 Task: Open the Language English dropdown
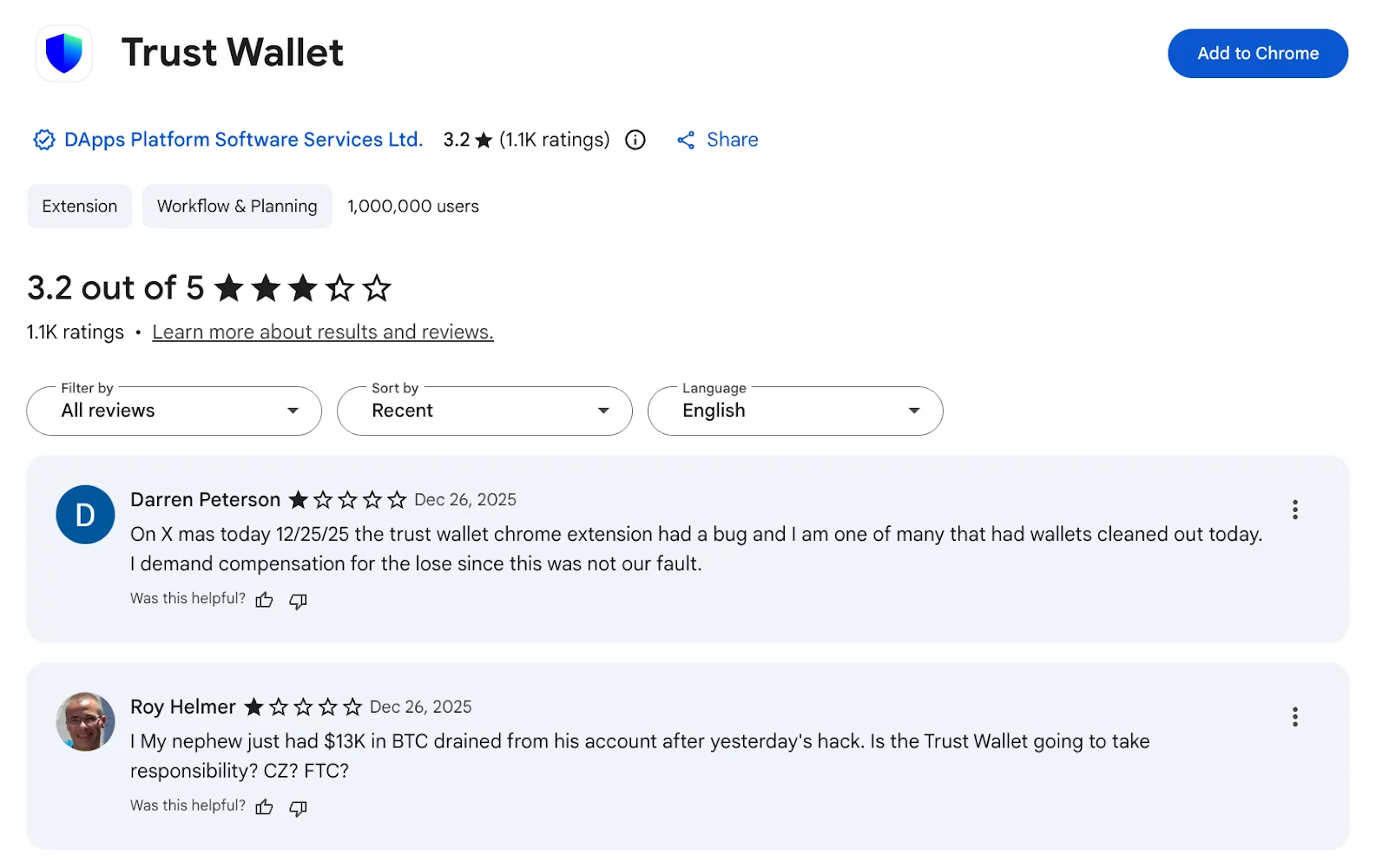[x=794, y=411]
